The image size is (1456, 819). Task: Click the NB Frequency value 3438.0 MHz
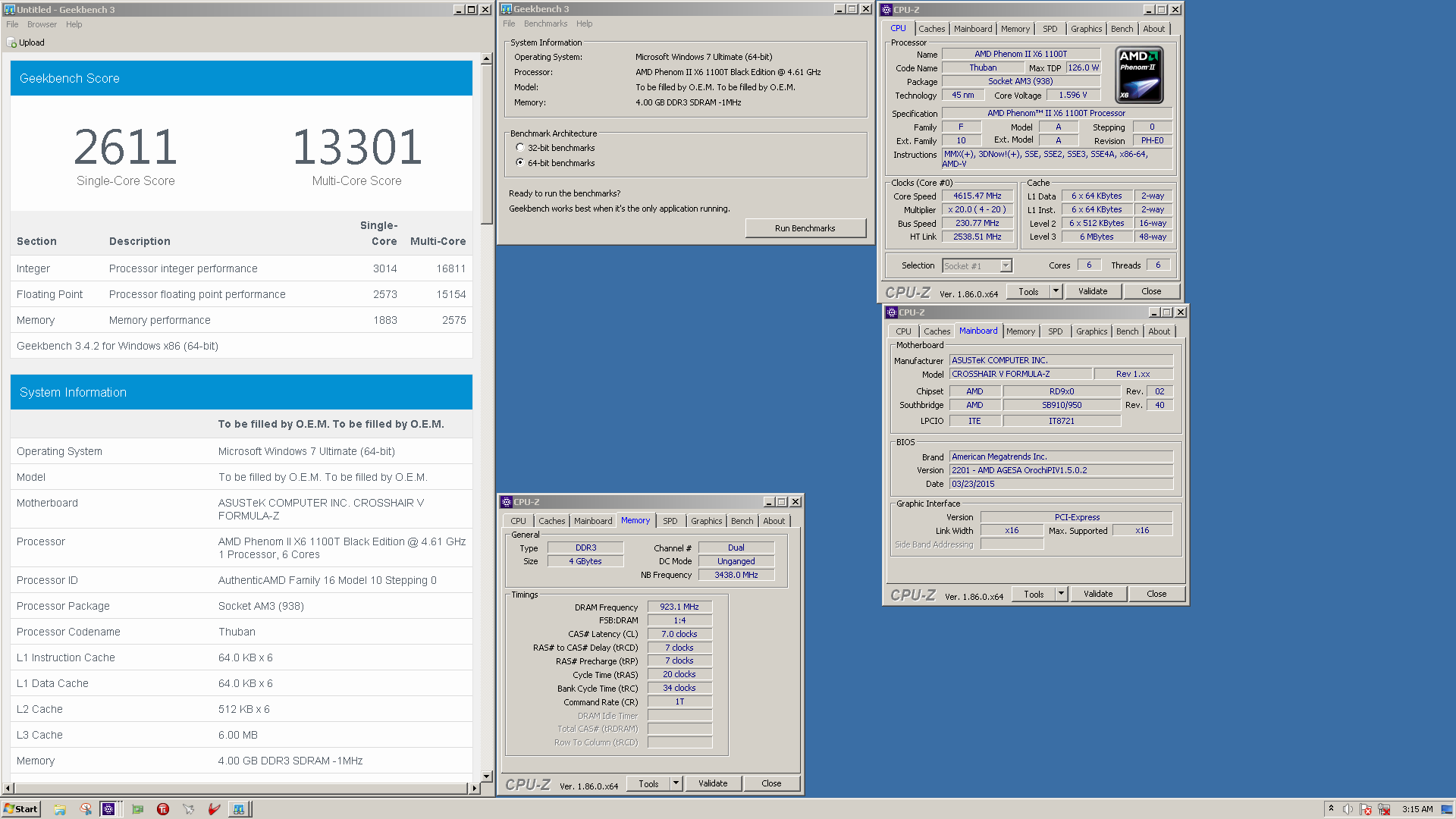[736, 575]
